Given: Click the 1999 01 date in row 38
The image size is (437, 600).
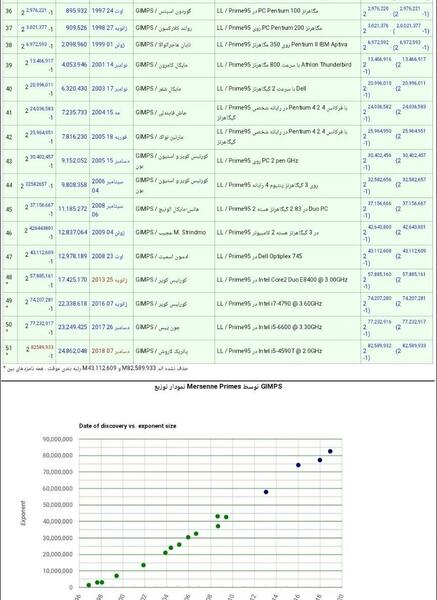Looking at the screenshot, I should 108,45.
